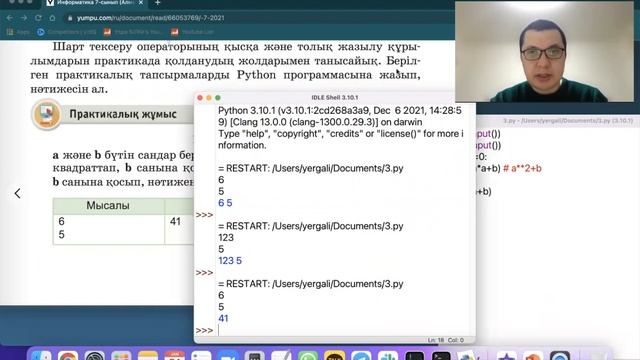Click the Python 3.10.1 version line
The height and width of the screenshot is (360, 640).
point(340,116)
